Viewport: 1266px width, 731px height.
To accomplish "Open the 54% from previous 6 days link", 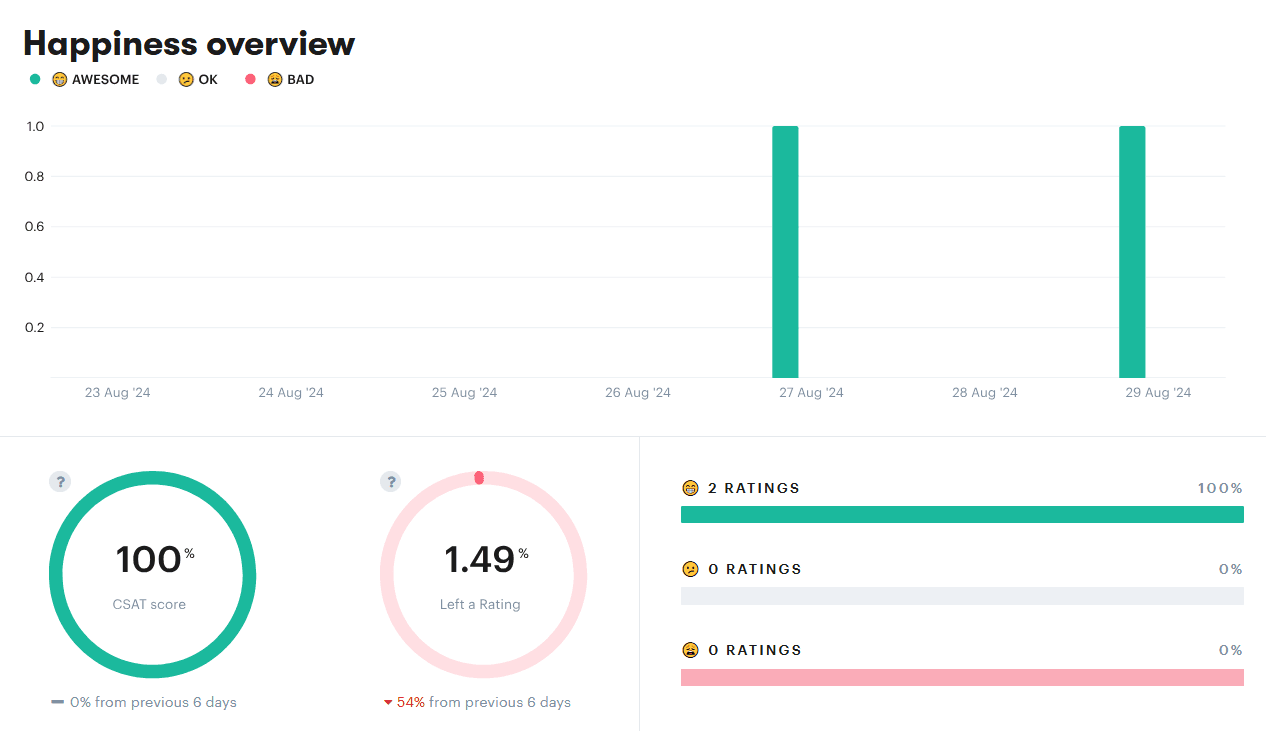I will pyautogui.click(x=478, y=702).
